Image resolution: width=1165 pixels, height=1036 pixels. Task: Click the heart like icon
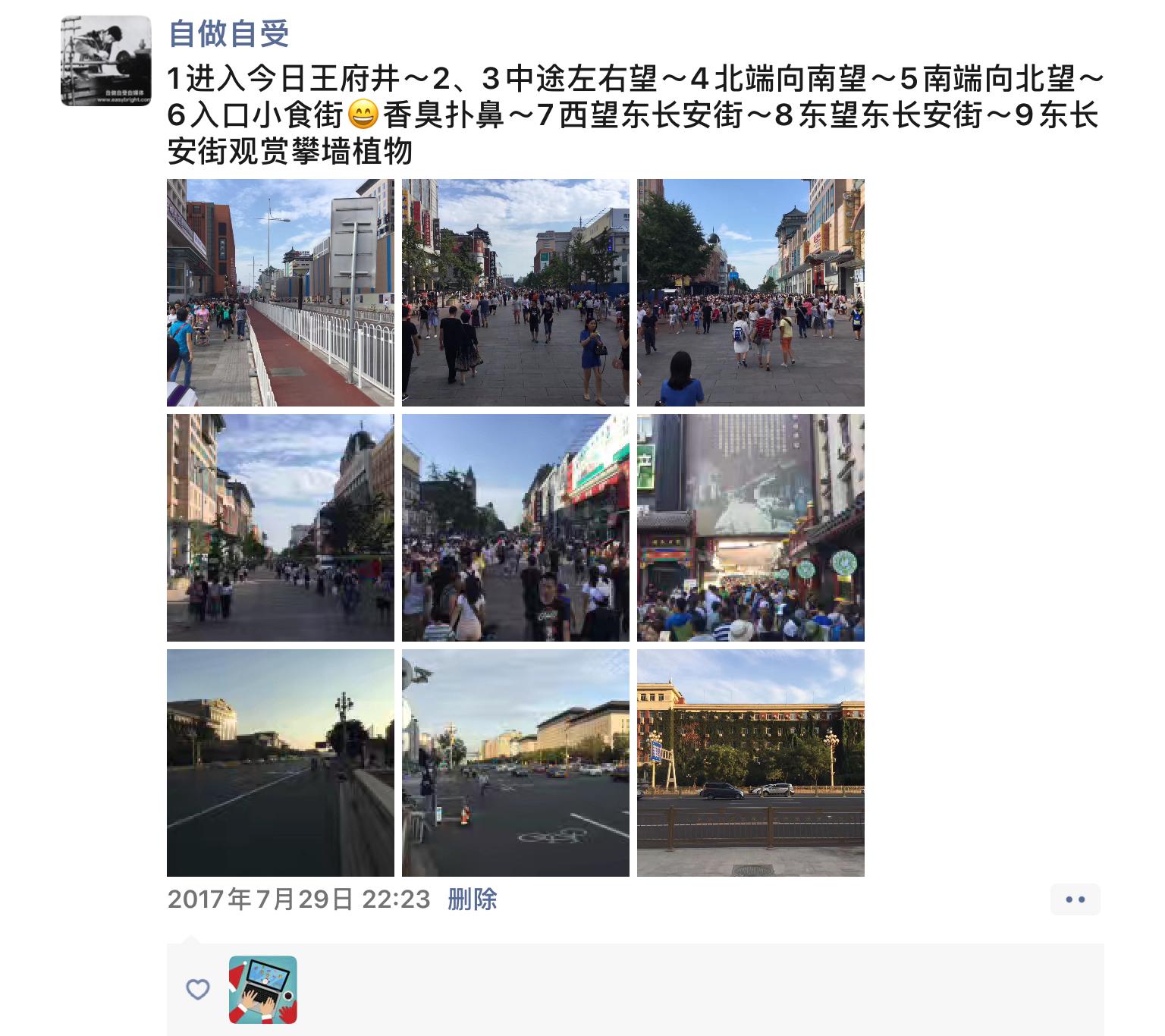[198, 990]
